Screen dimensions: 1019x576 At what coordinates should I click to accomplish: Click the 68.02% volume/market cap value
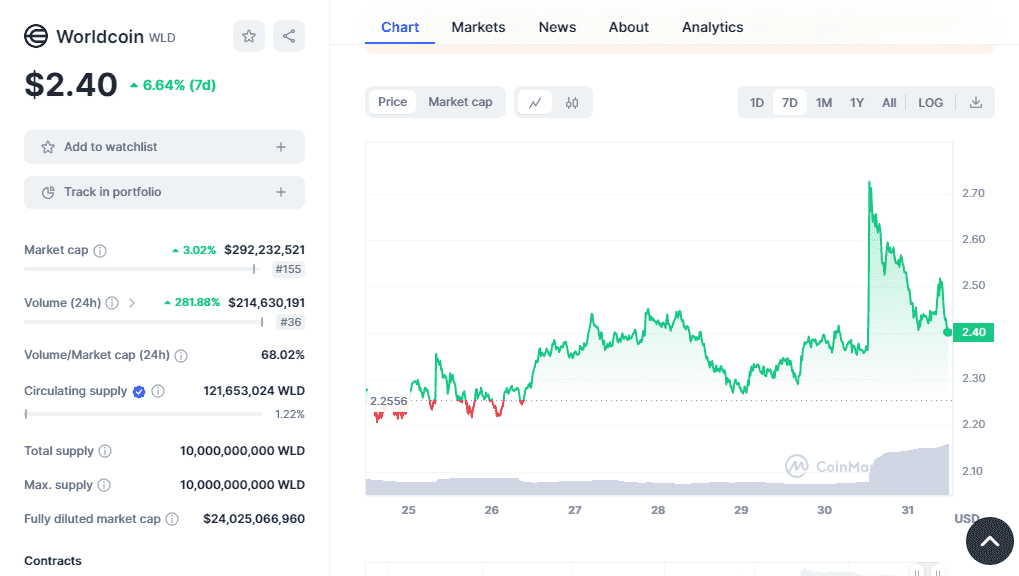tap(283, 355)
